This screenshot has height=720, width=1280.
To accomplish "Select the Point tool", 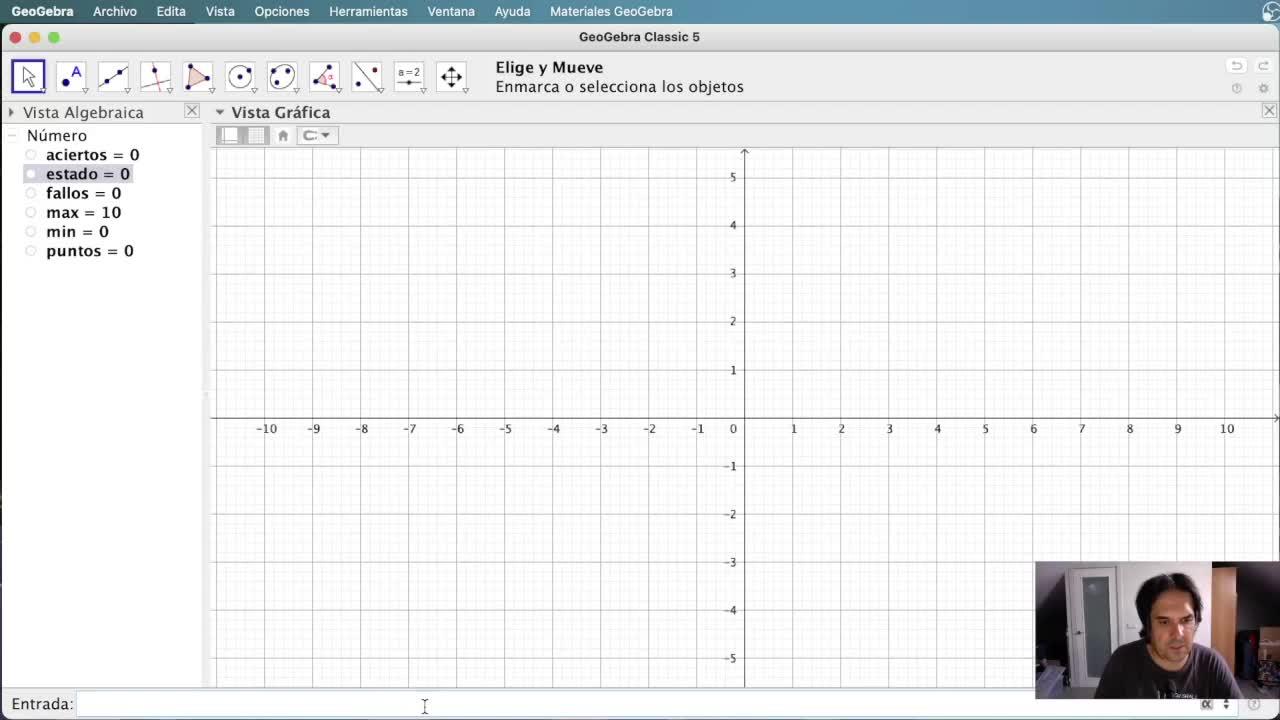I will click(71, 77).
